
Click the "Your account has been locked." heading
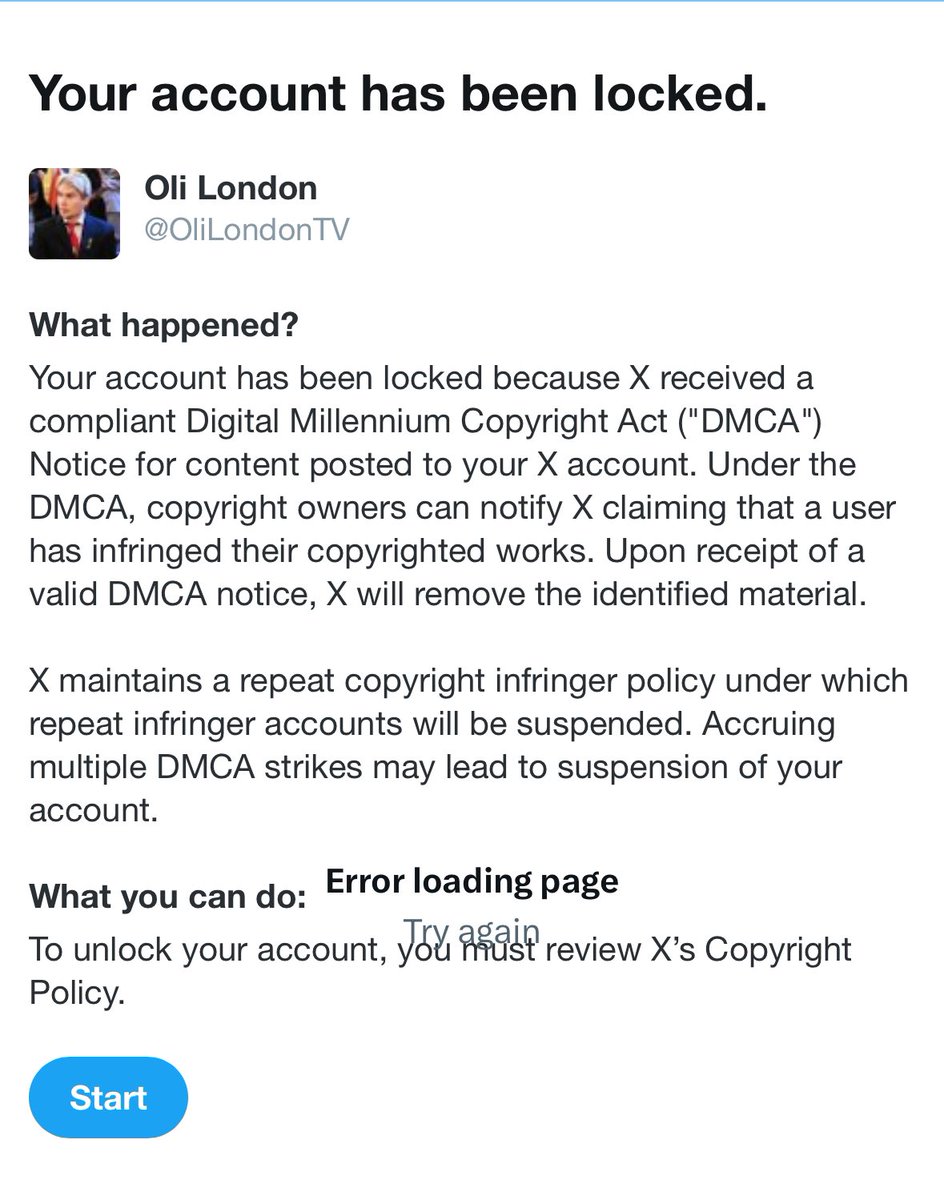[x=398, y=92]
